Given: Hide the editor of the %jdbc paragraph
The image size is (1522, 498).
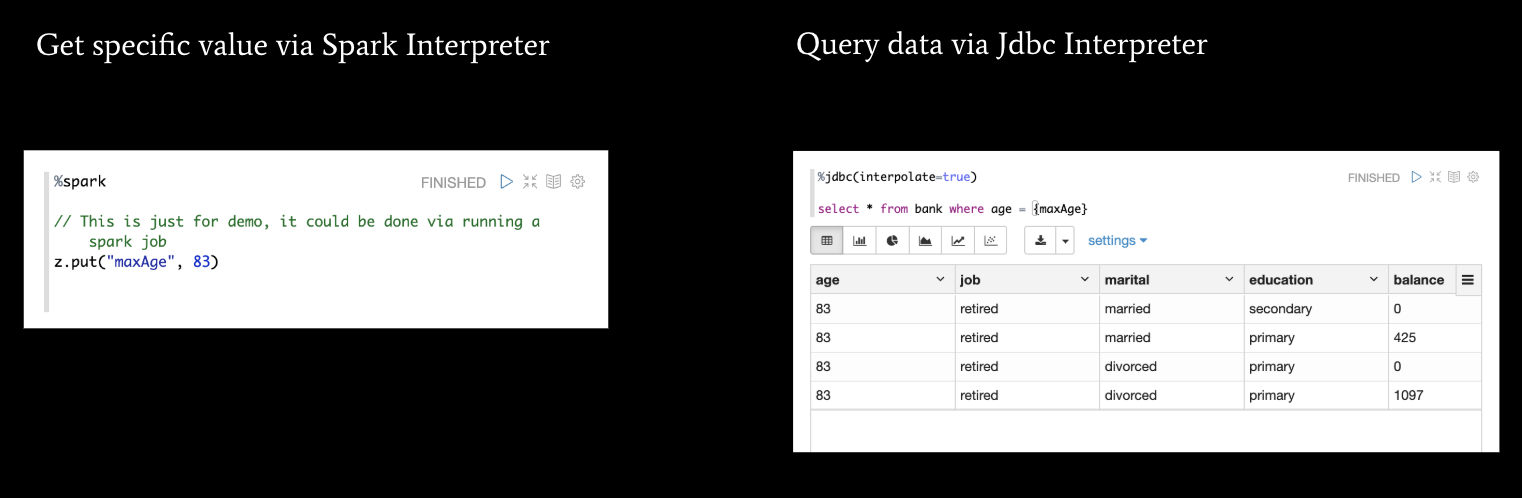Looking at the screenshot, I should pos(1435,177).
